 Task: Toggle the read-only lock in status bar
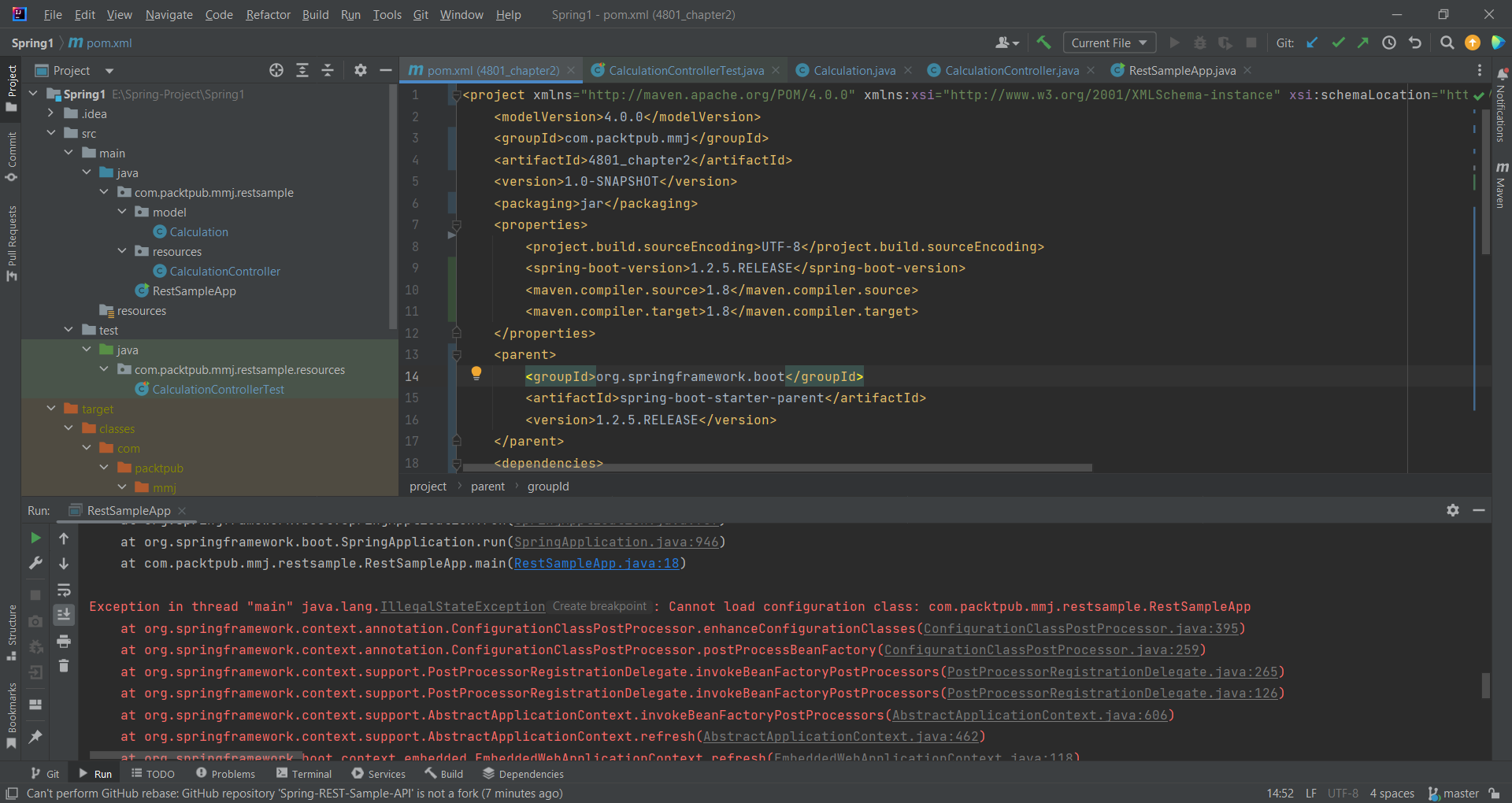pyautogui.click(x=1494, y=793)
